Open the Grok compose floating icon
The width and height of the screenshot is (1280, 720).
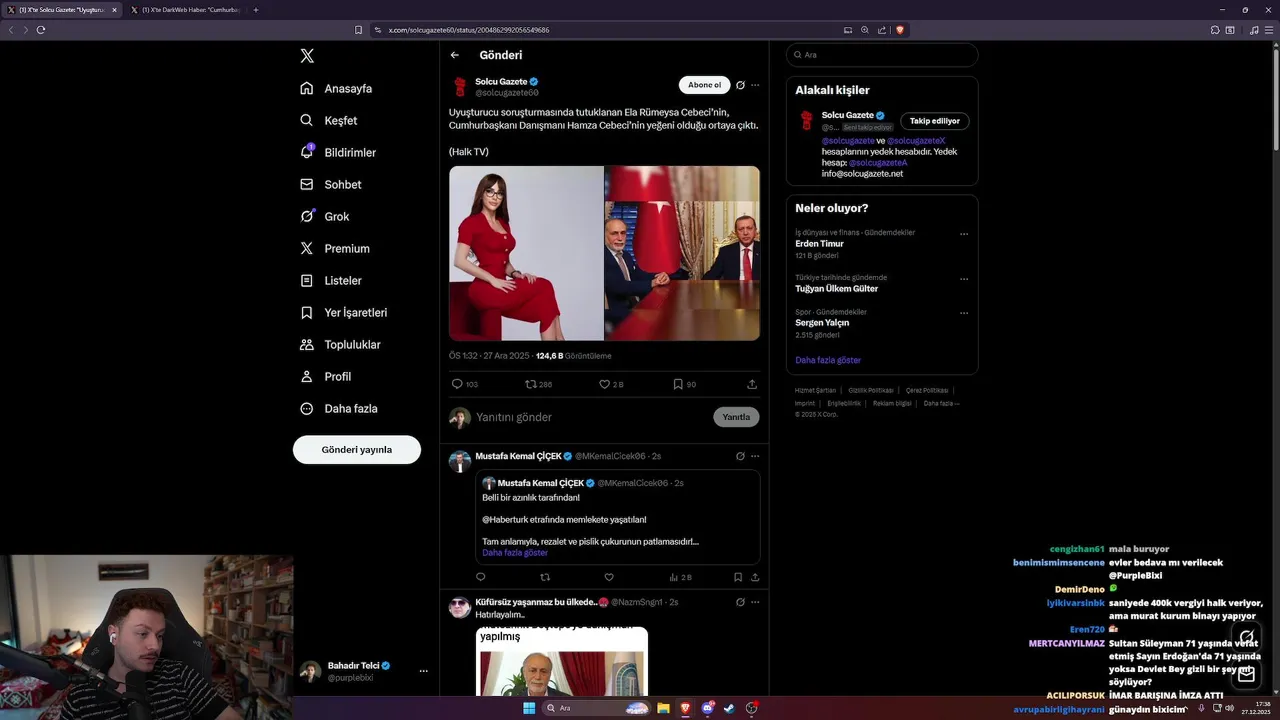pos(1246,637)
